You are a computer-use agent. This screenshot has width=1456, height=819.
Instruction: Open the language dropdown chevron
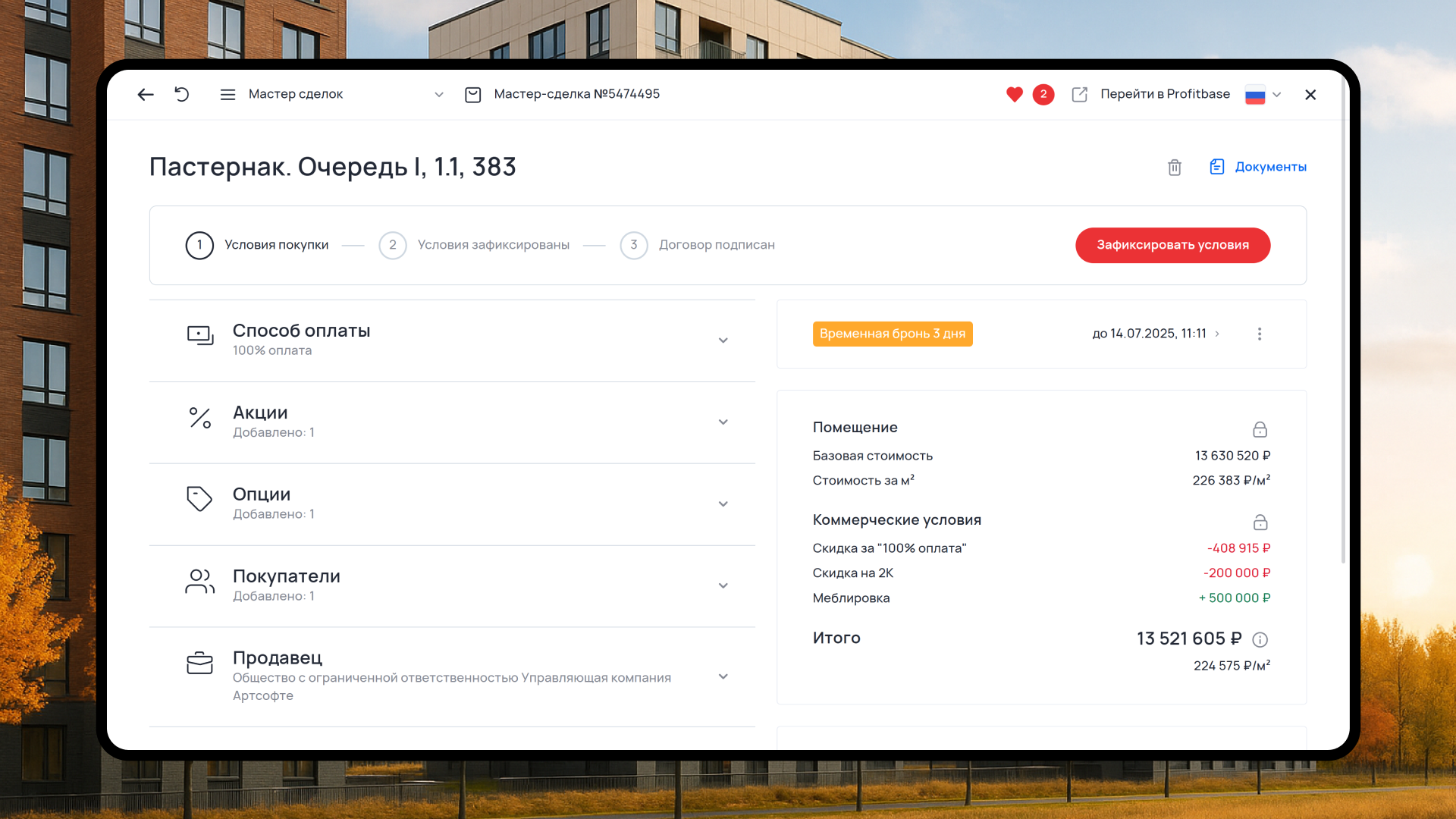[1277, 94]
